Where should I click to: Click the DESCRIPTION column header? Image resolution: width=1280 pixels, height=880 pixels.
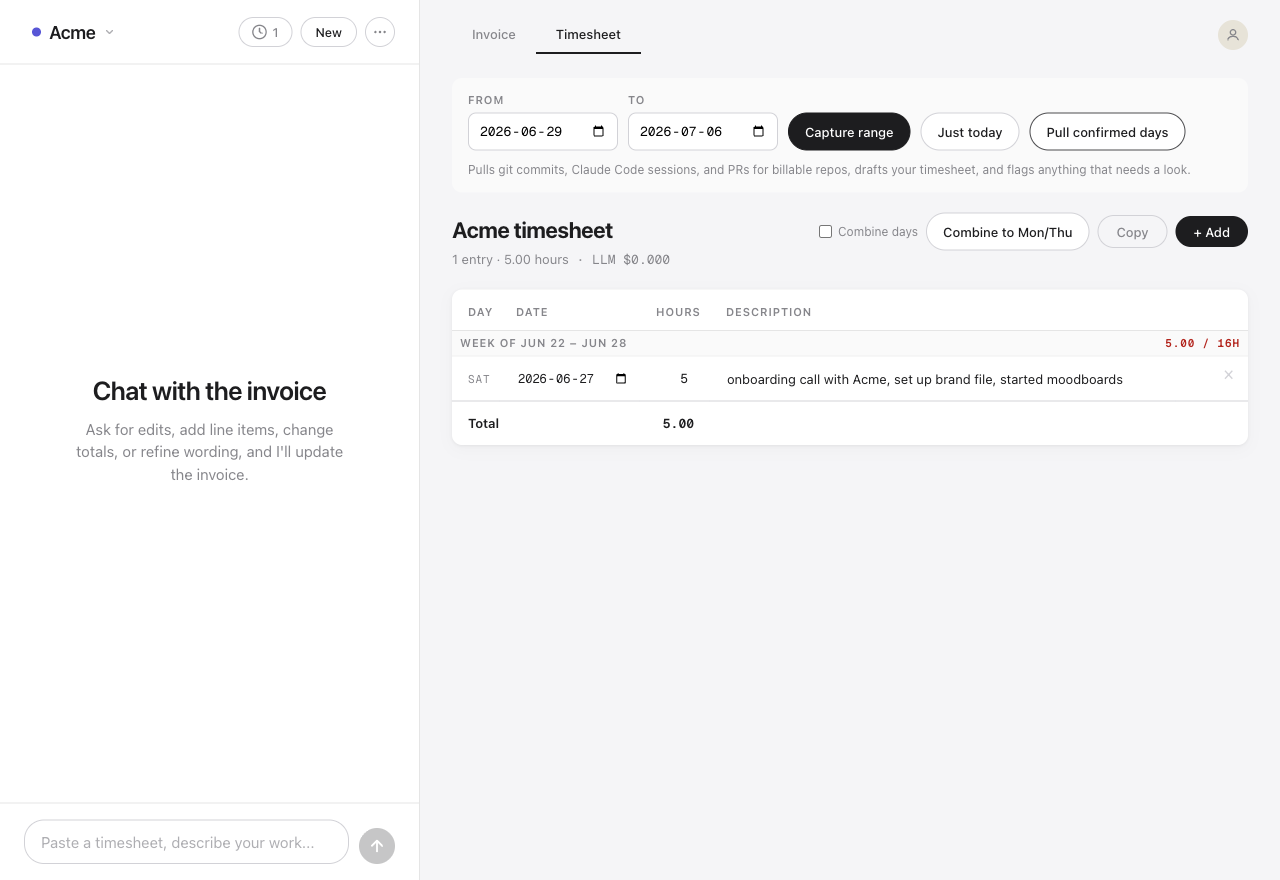[769, 312]
